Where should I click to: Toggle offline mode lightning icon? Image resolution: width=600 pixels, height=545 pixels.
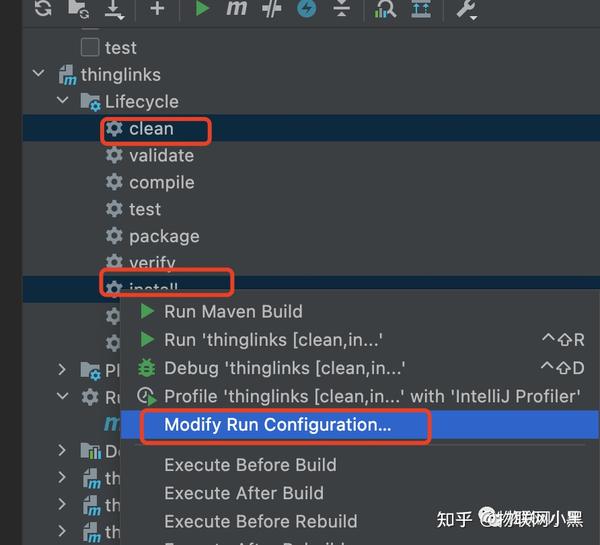[x=307, y=8]
